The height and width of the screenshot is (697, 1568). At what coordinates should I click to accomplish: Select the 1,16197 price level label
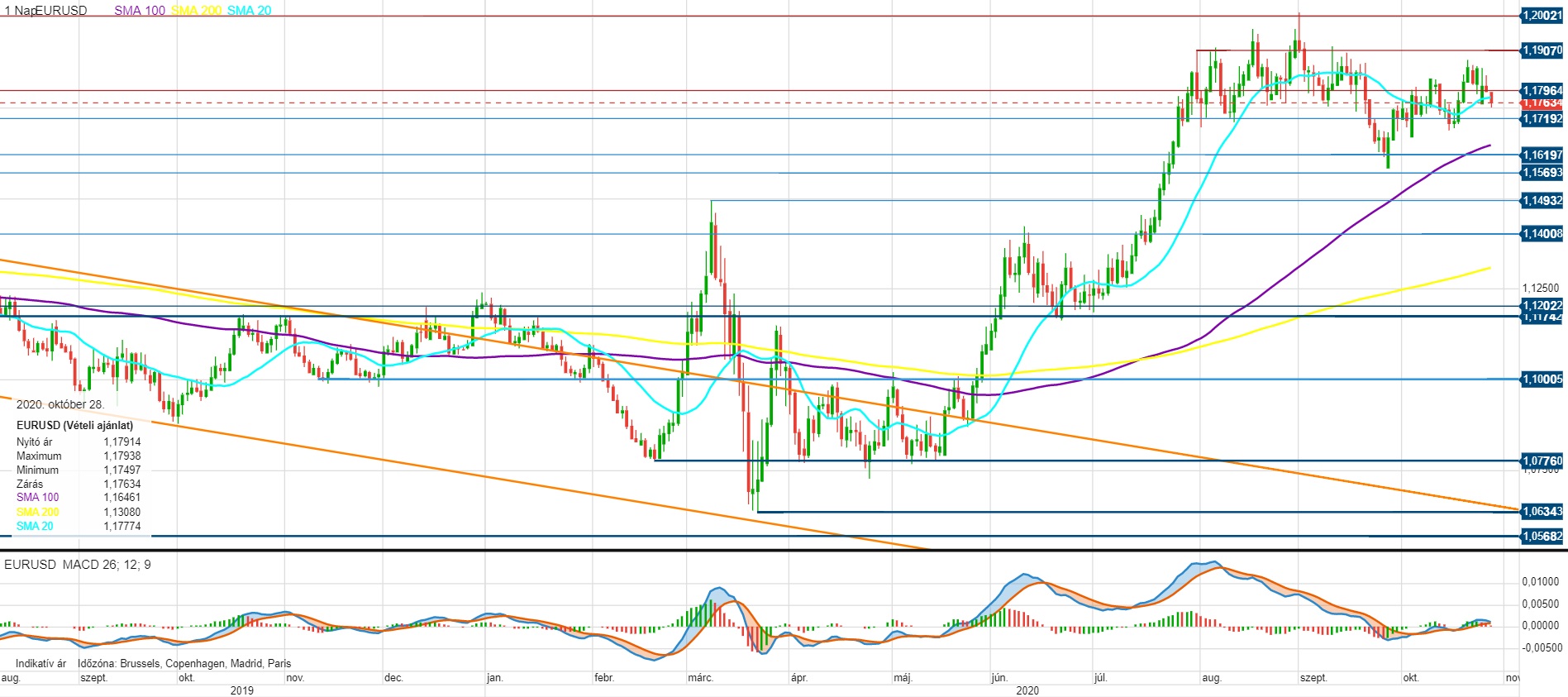[x=1542, y=155]
